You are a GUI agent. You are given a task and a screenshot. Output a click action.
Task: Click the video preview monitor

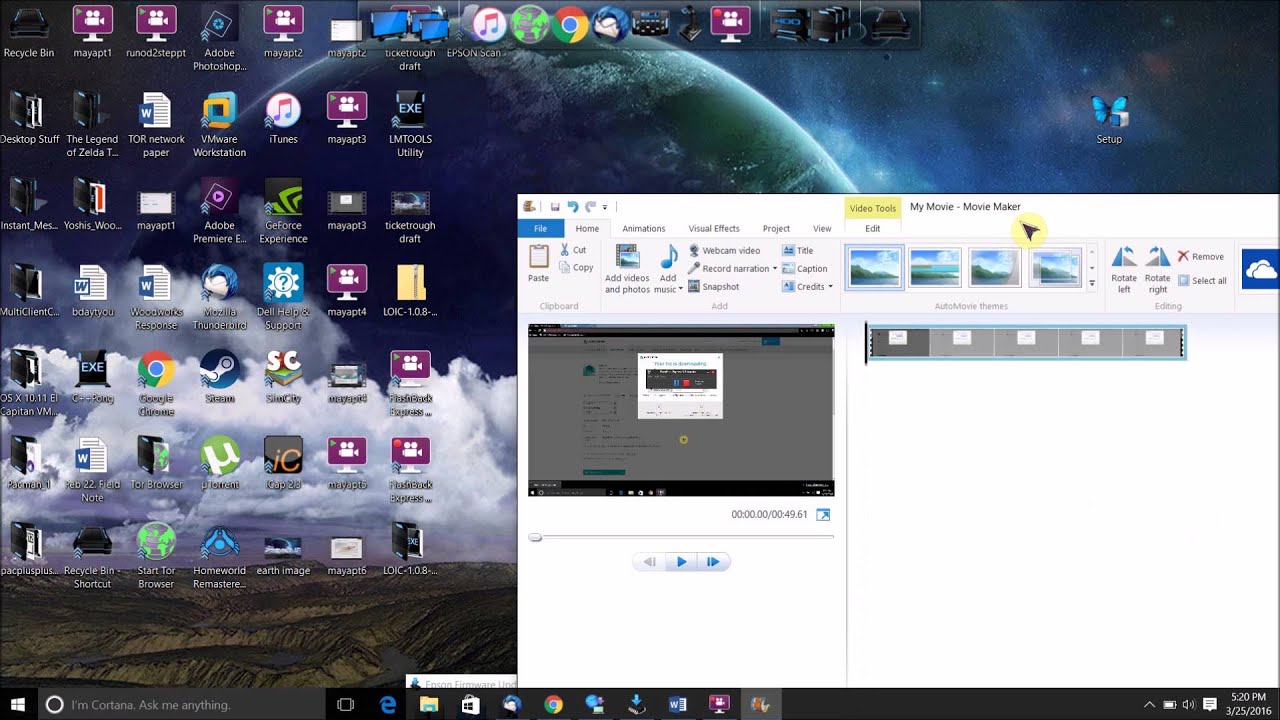pos(681,410)
